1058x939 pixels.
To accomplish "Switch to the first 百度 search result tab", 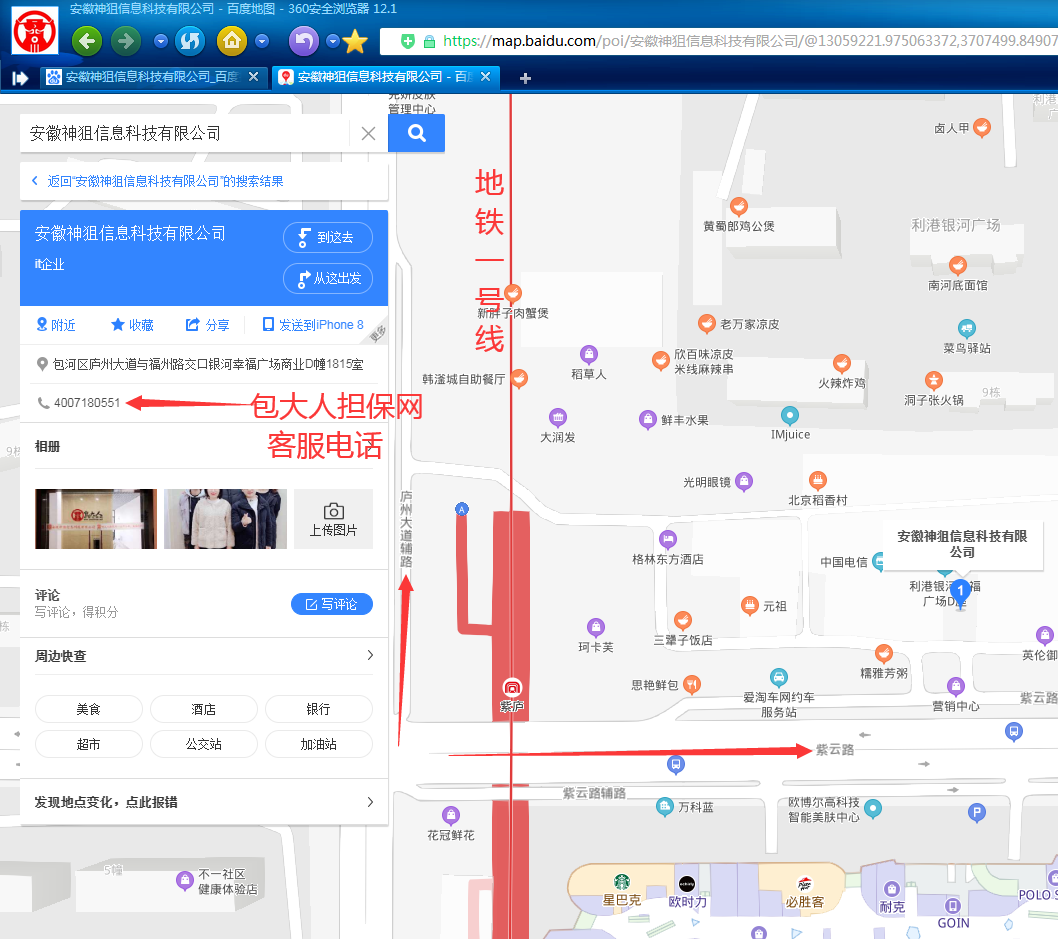I will (x=150, y=76).
